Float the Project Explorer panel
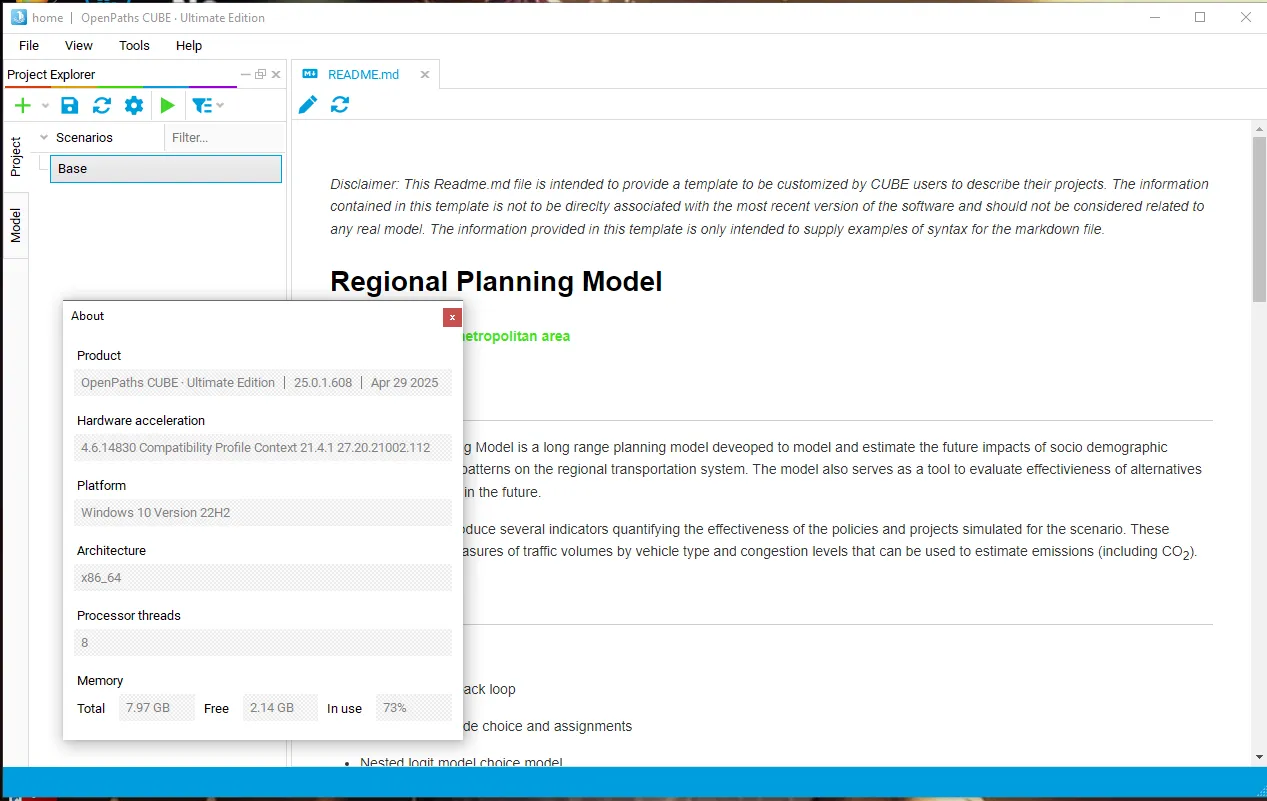This screenshot has width=1267, height=801. point(261,74)
